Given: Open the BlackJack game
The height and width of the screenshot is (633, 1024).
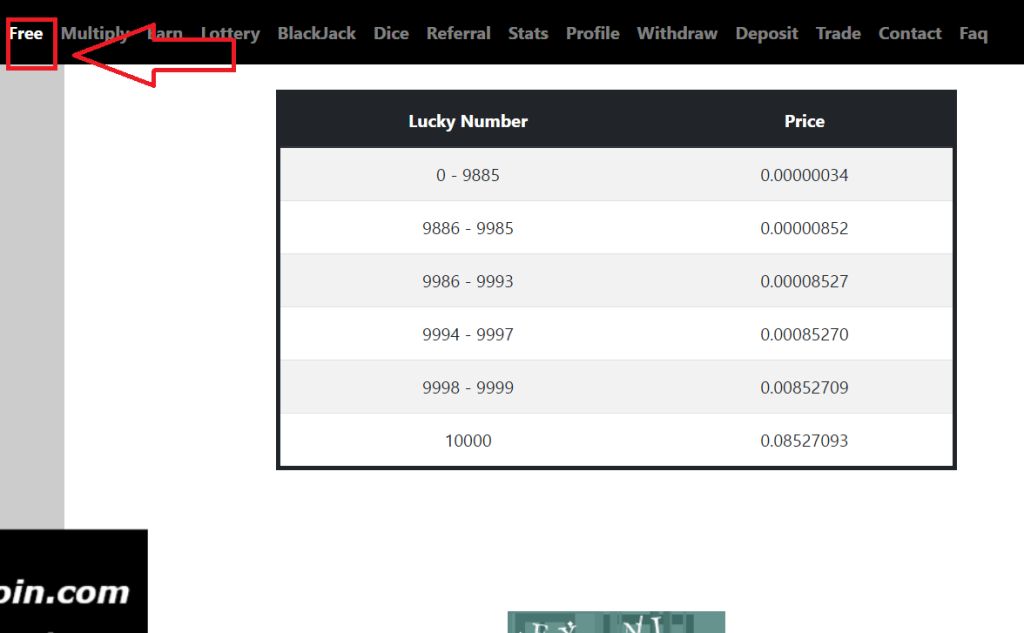Looking at the screenshot, I should pos(316,33).
